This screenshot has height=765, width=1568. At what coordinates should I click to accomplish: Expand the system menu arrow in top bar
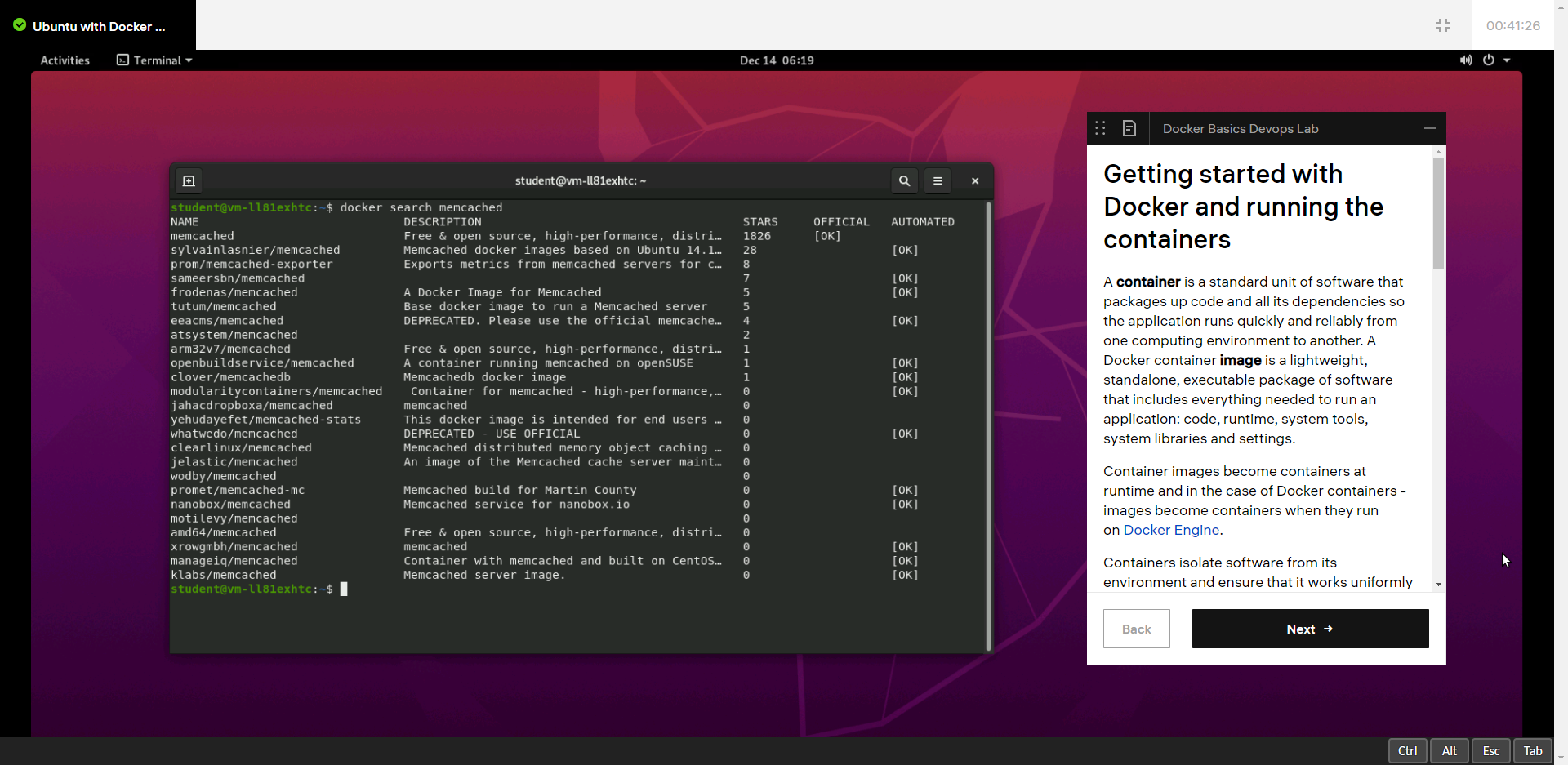[x=1507, y=60]
